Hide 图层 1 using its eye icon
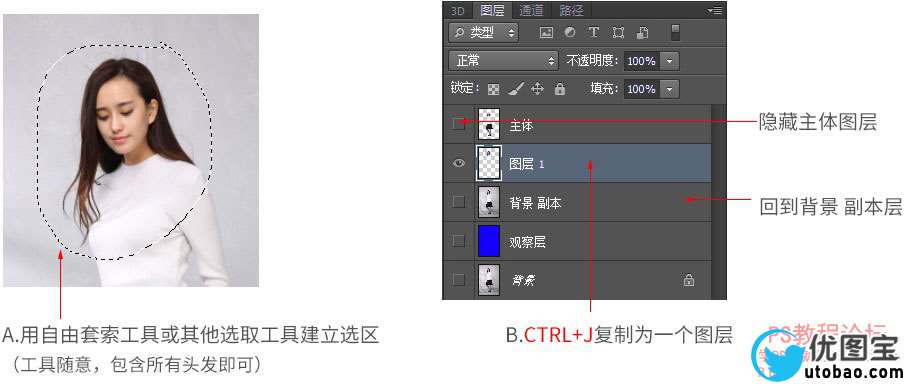The width and height of the screenshot is (906, 386). pyautogui.click(x=459, y=164)
